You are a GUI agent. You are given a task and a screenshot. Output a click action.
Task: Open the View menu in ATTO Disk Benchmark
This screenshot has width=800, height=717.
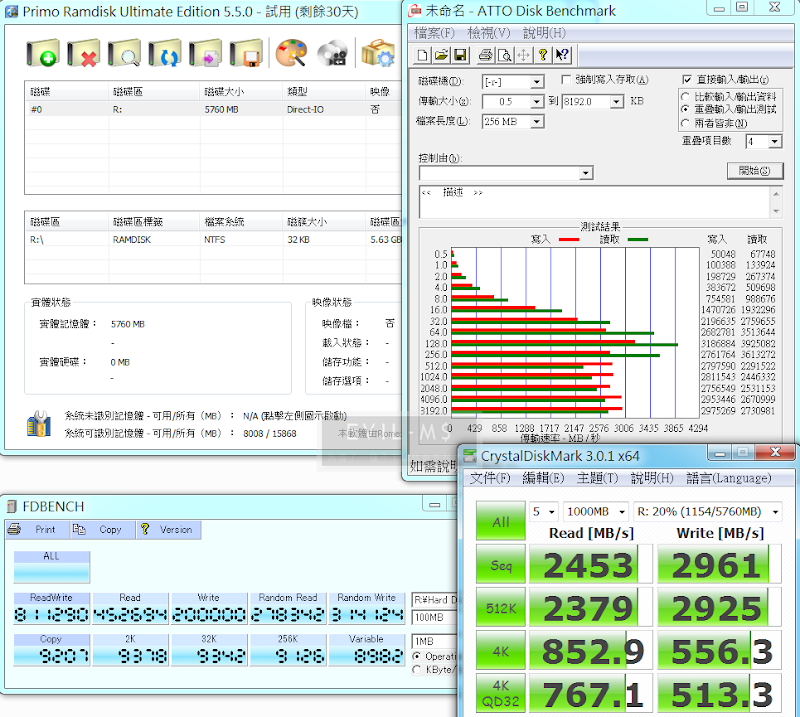tap(489, 33)
